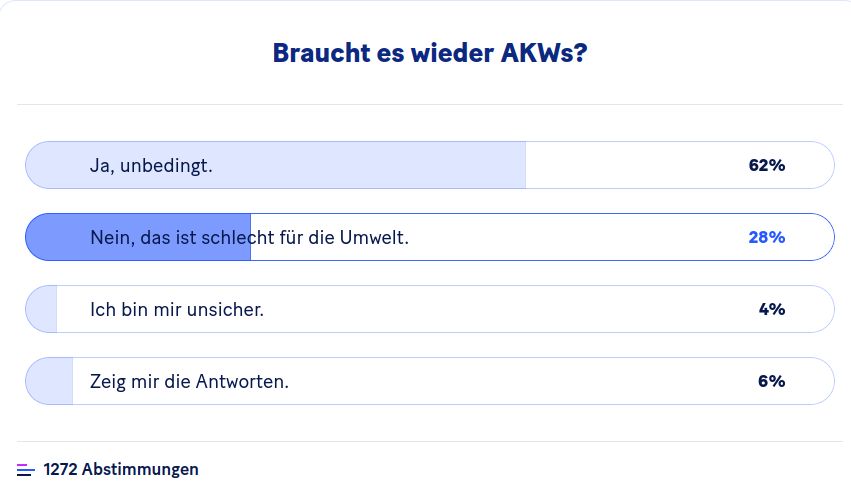Click the highlighted 28% result value
Image resolution: width=851 pixels, height=482 pixels.
click(766, 237)
